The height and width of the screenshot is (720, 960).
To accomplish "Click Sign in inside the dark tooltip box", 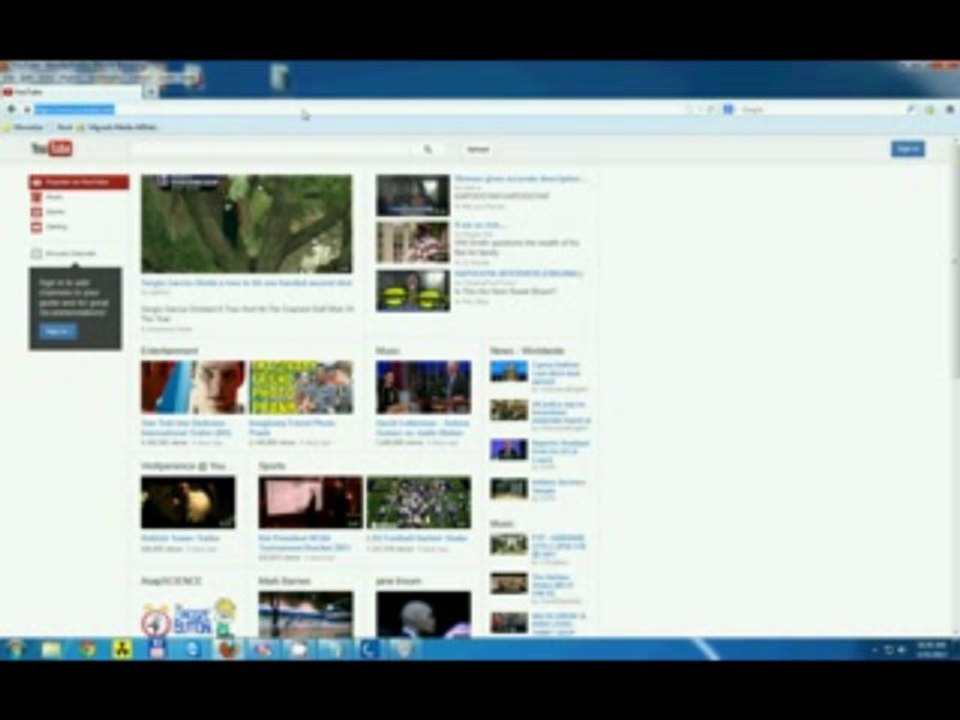I will tap(58, 331).
